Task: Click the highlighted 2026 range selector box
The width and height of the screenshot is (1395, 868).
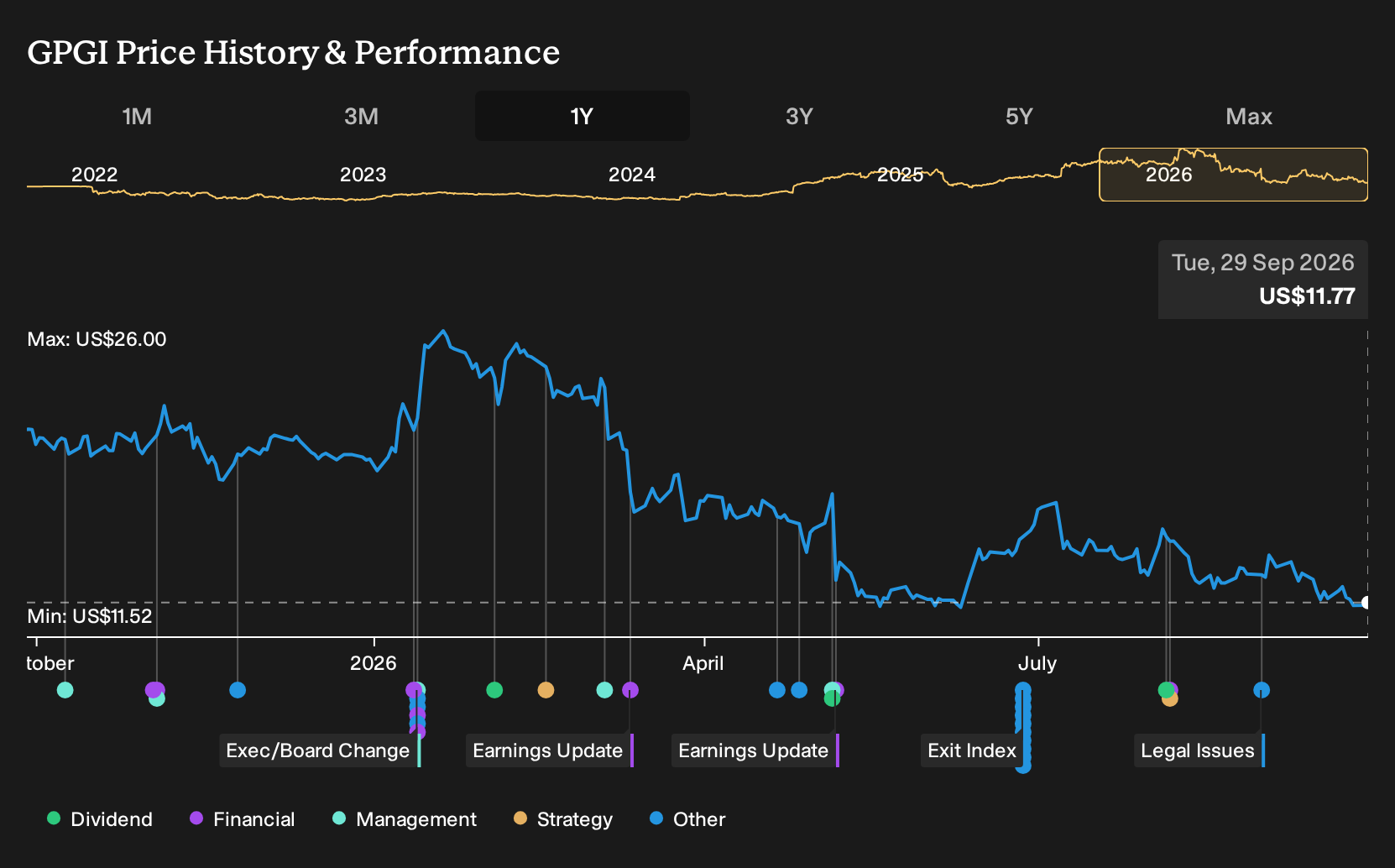Action: click(1233, 175)
